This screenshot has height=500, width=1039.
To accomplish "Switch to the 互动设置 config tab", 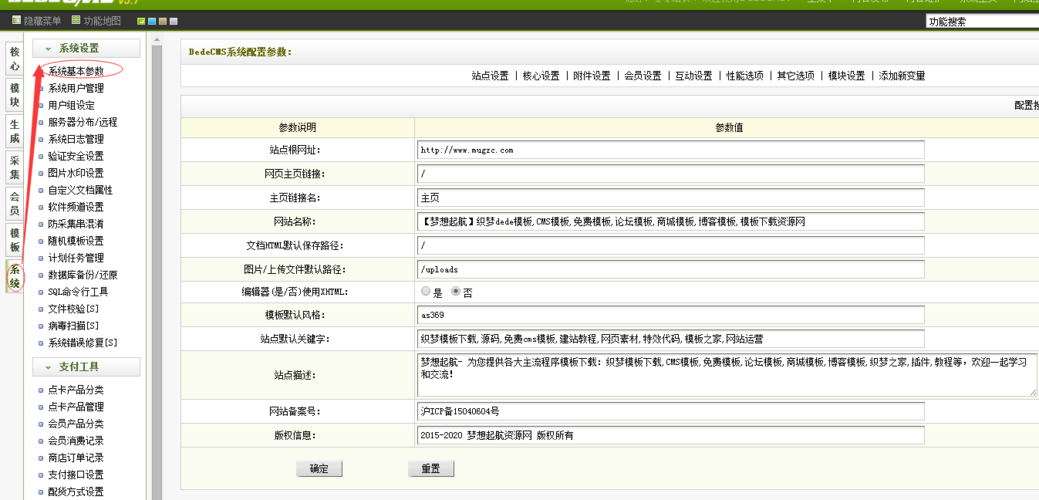I will 694,76.
